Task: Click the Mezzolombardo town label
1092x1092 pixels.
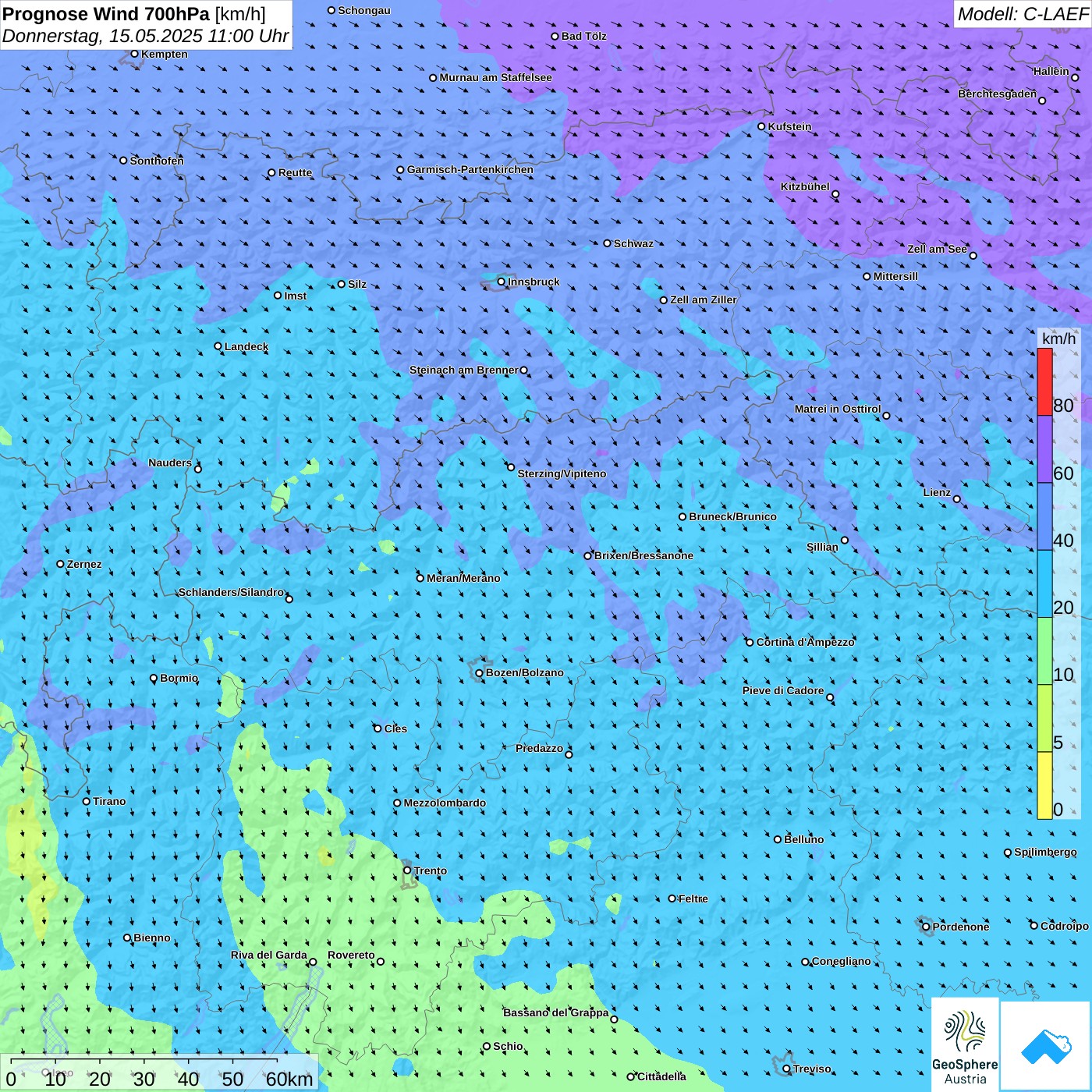Action: click(x=445, y=803)
